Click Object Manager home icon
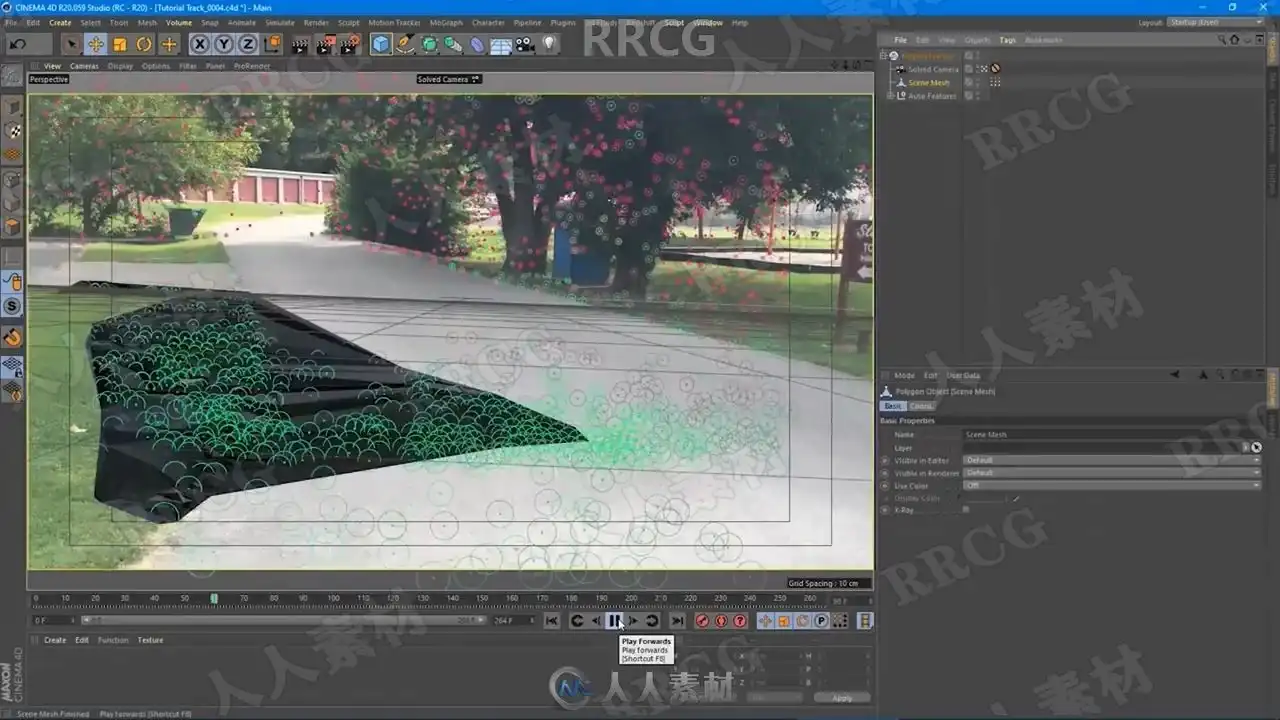The height and width of the screenshot is (720, 1280). tap(1234, 40)
